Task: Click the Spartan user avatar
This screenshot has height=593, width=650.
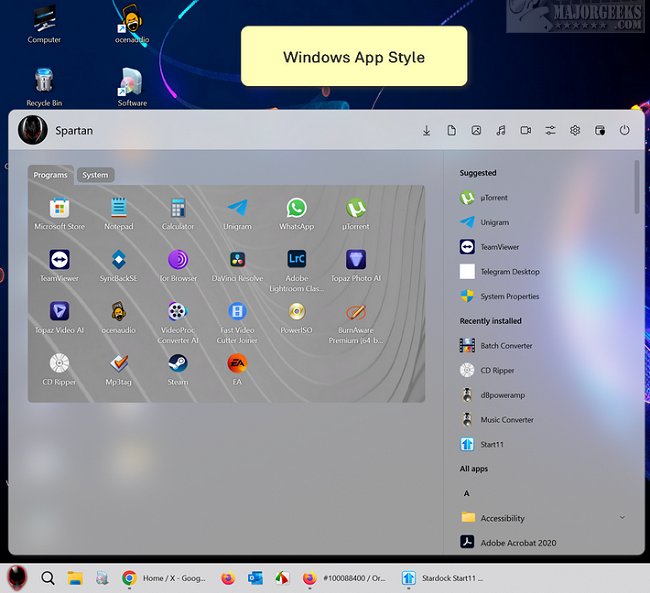Action: pos(33,130)
